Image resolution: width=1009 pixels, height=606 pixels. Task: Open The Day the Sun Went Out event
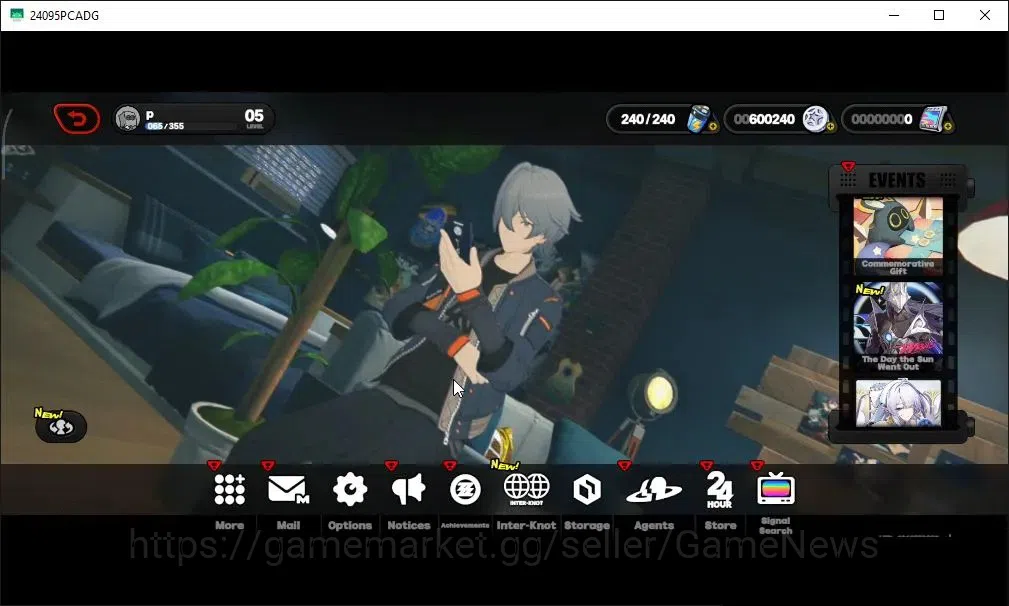pos(898,327)
